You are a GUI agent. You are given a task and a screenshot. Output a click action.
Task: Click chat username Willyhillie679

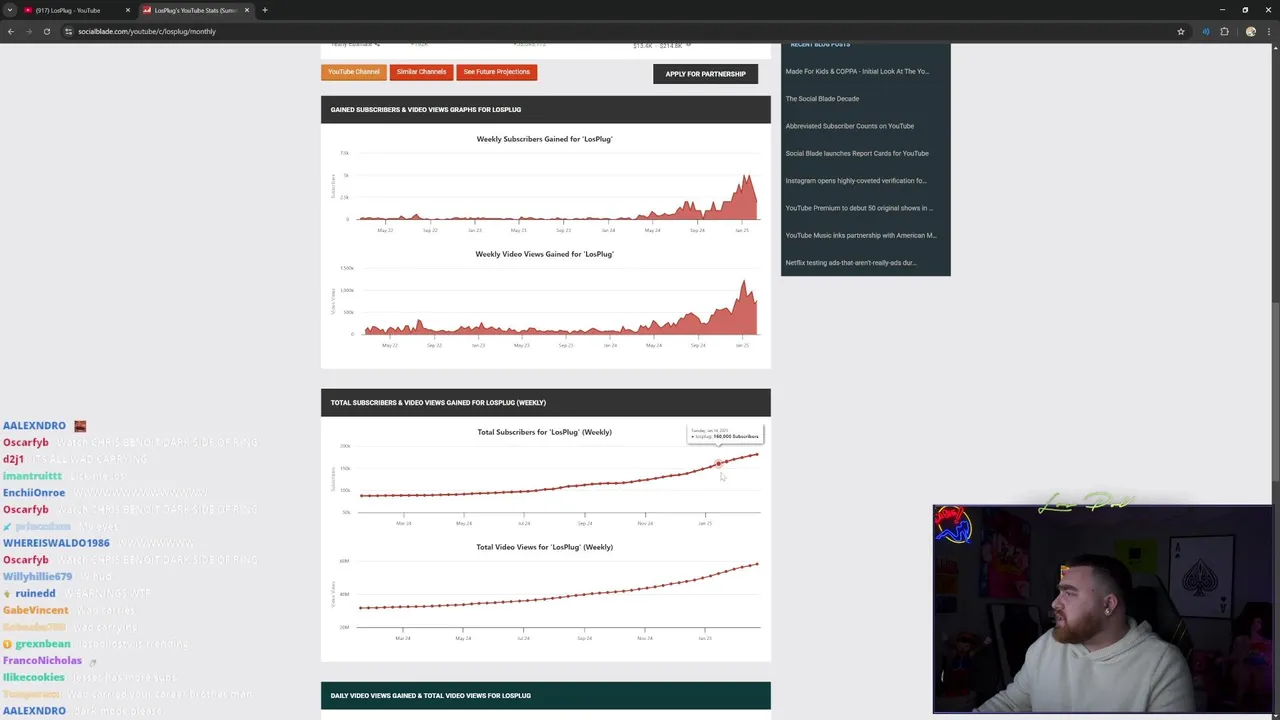tap(37, 577)
